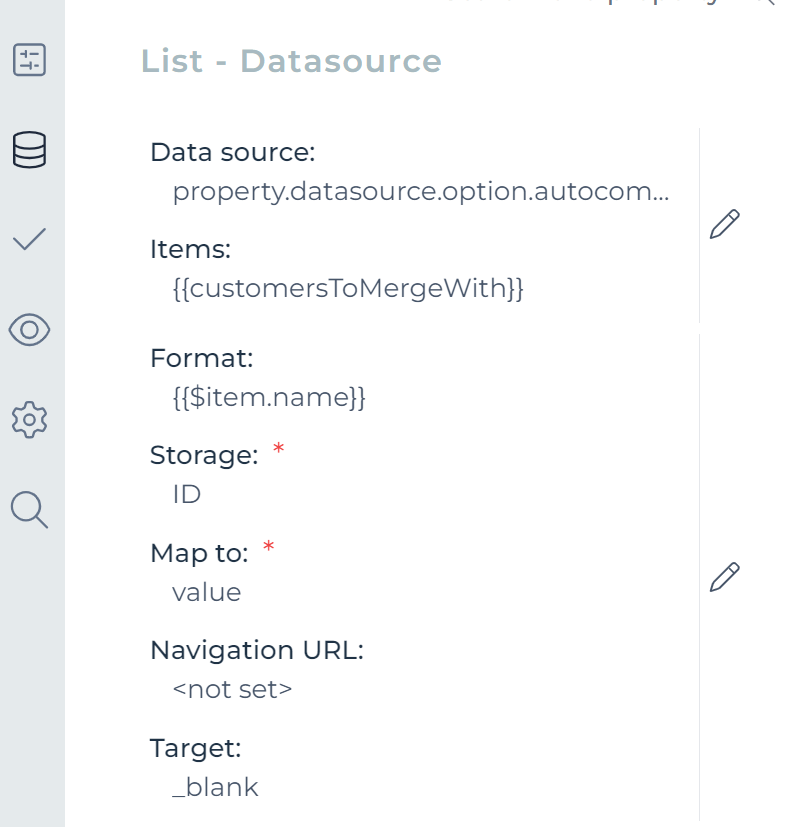Click the required asterisk next to Storage
The height and width of the screenshot is (827, 787).
click(277, 452)
